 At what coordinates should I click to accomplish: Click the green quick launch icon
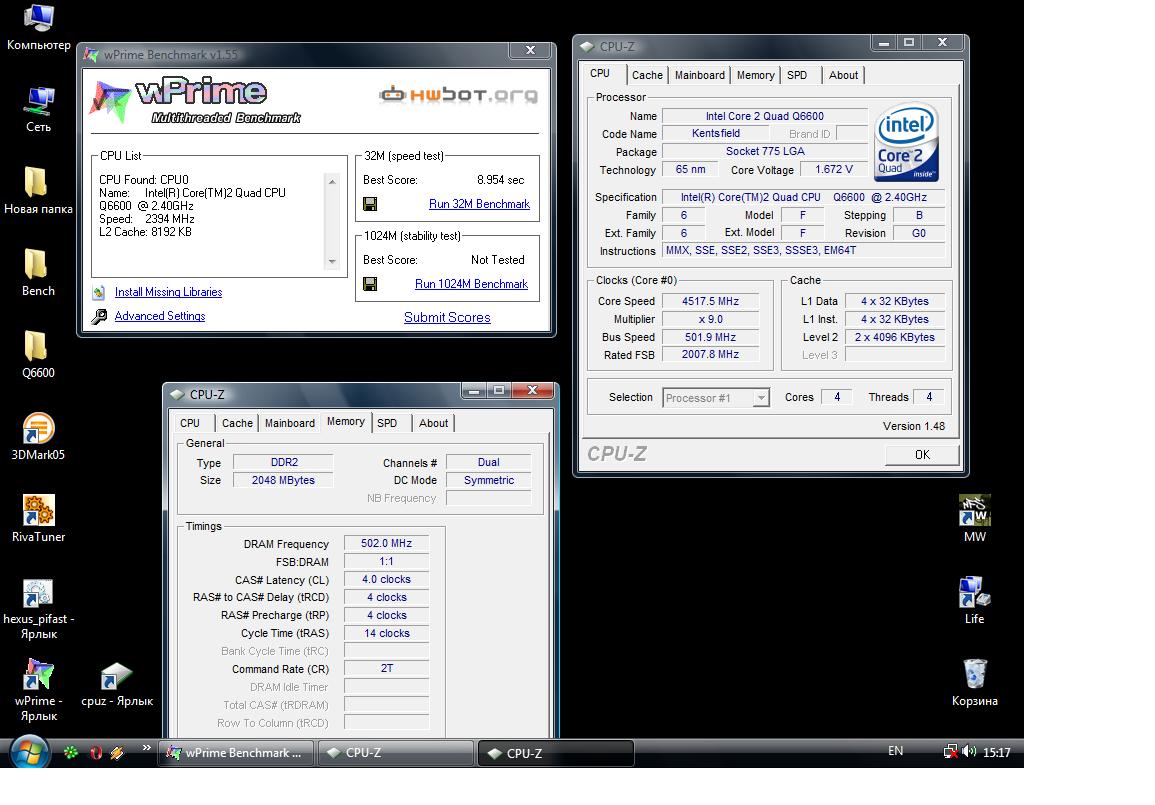pos(71,752)
